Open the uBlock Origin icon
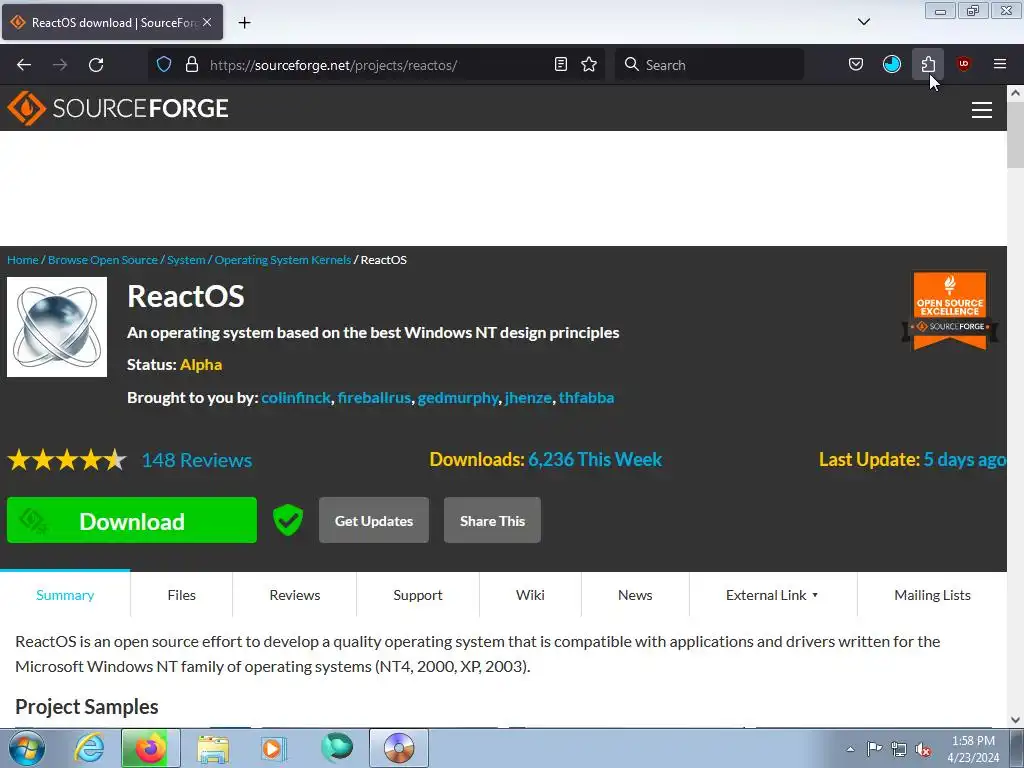This screenshot has height=768, width=1024. click(963, 64)
